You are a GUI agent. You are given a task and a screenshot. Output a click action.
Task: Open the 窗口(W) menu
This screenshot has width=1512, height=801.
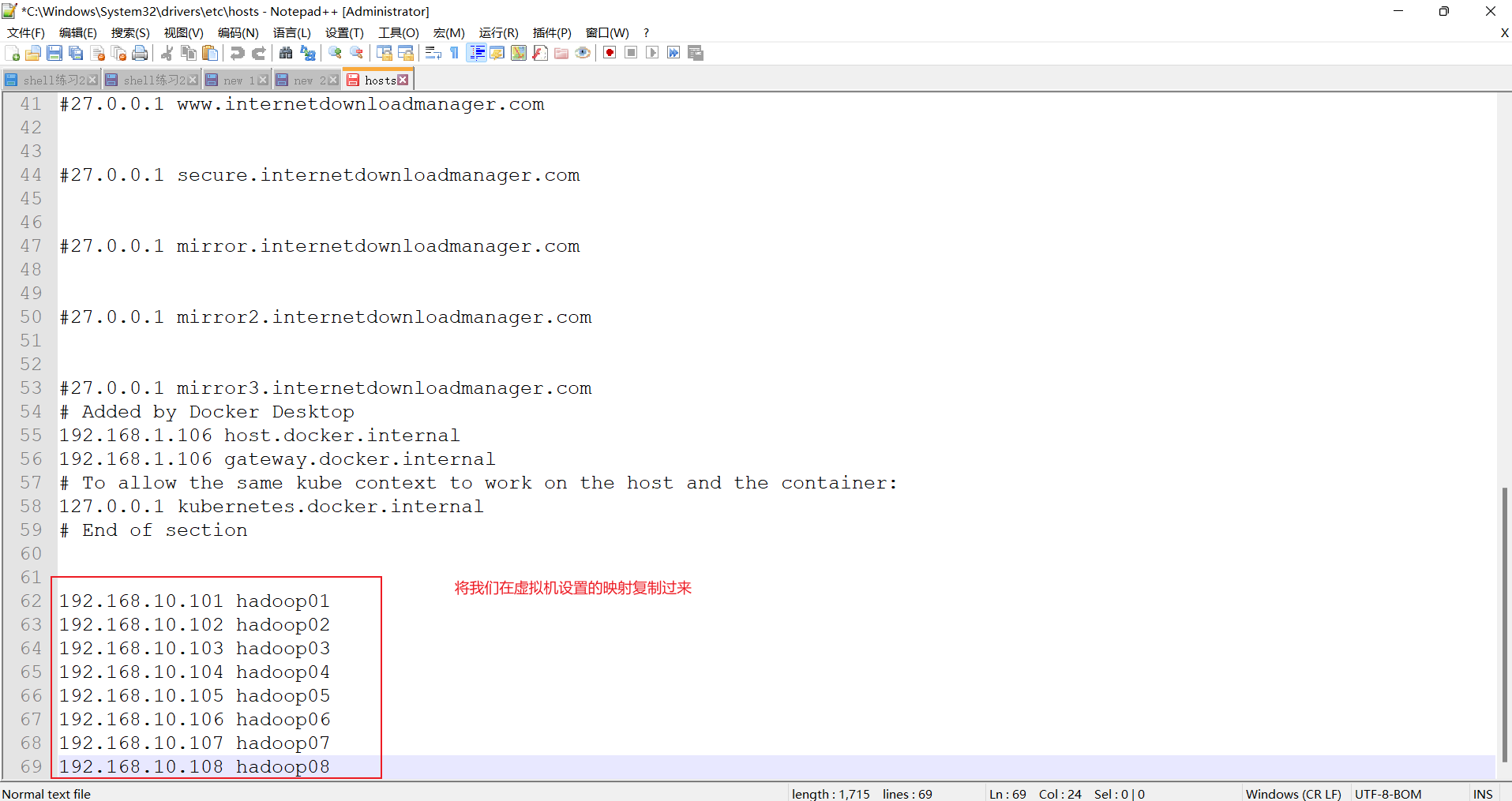click(x=607, y=32)
